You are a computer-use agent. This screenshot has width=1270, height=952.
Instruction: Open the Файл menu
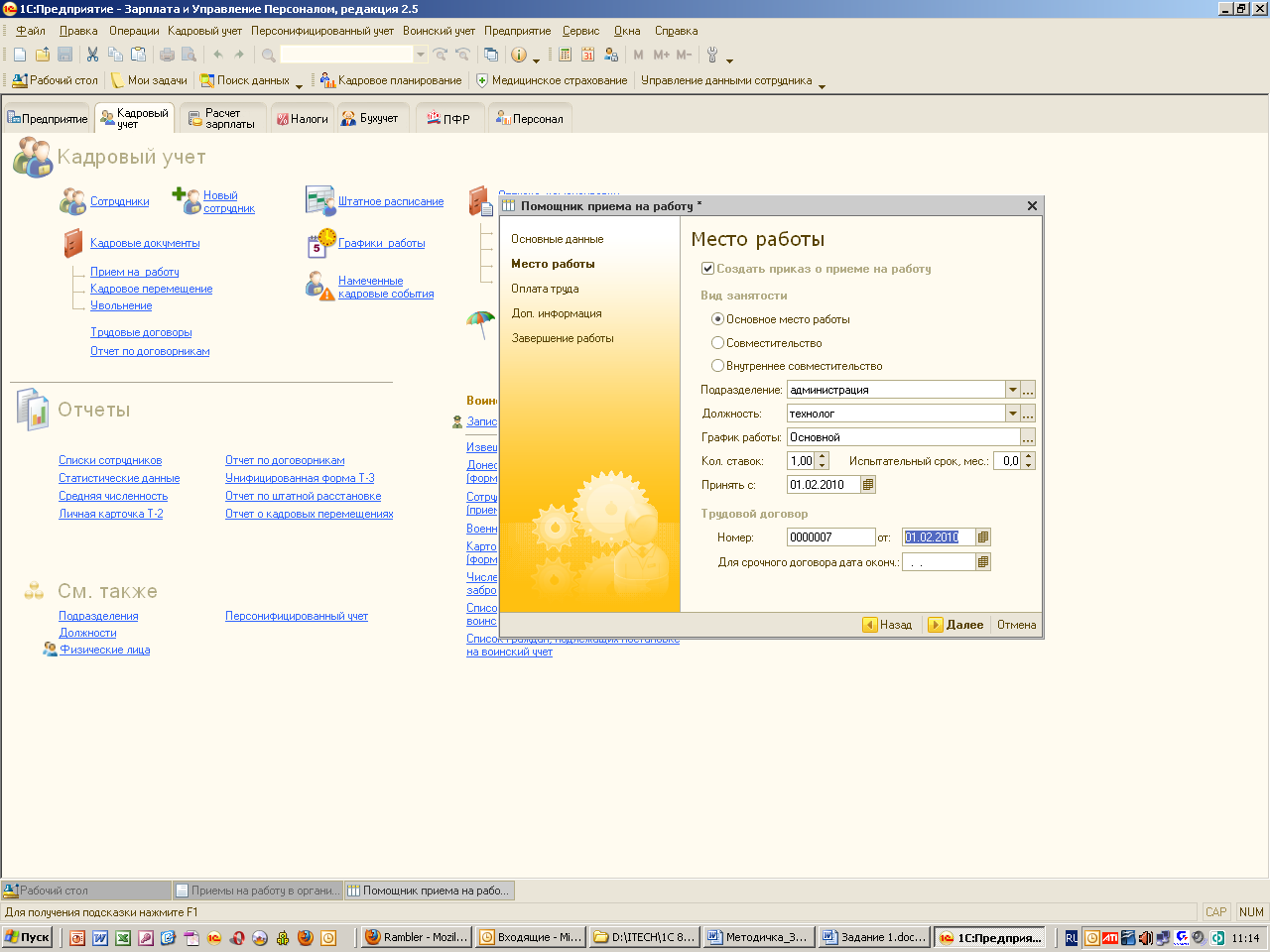31,31
